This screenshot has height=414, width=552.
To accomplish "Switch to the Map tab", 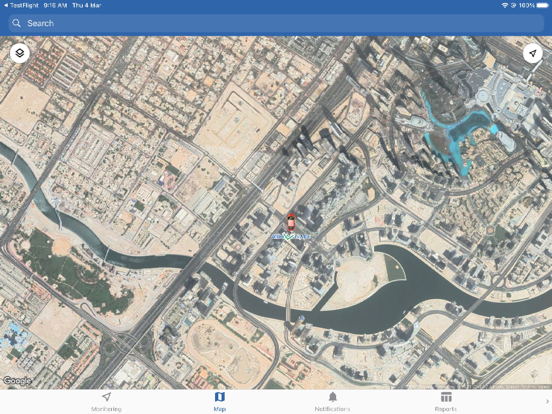I will click(x=220, y=402).
